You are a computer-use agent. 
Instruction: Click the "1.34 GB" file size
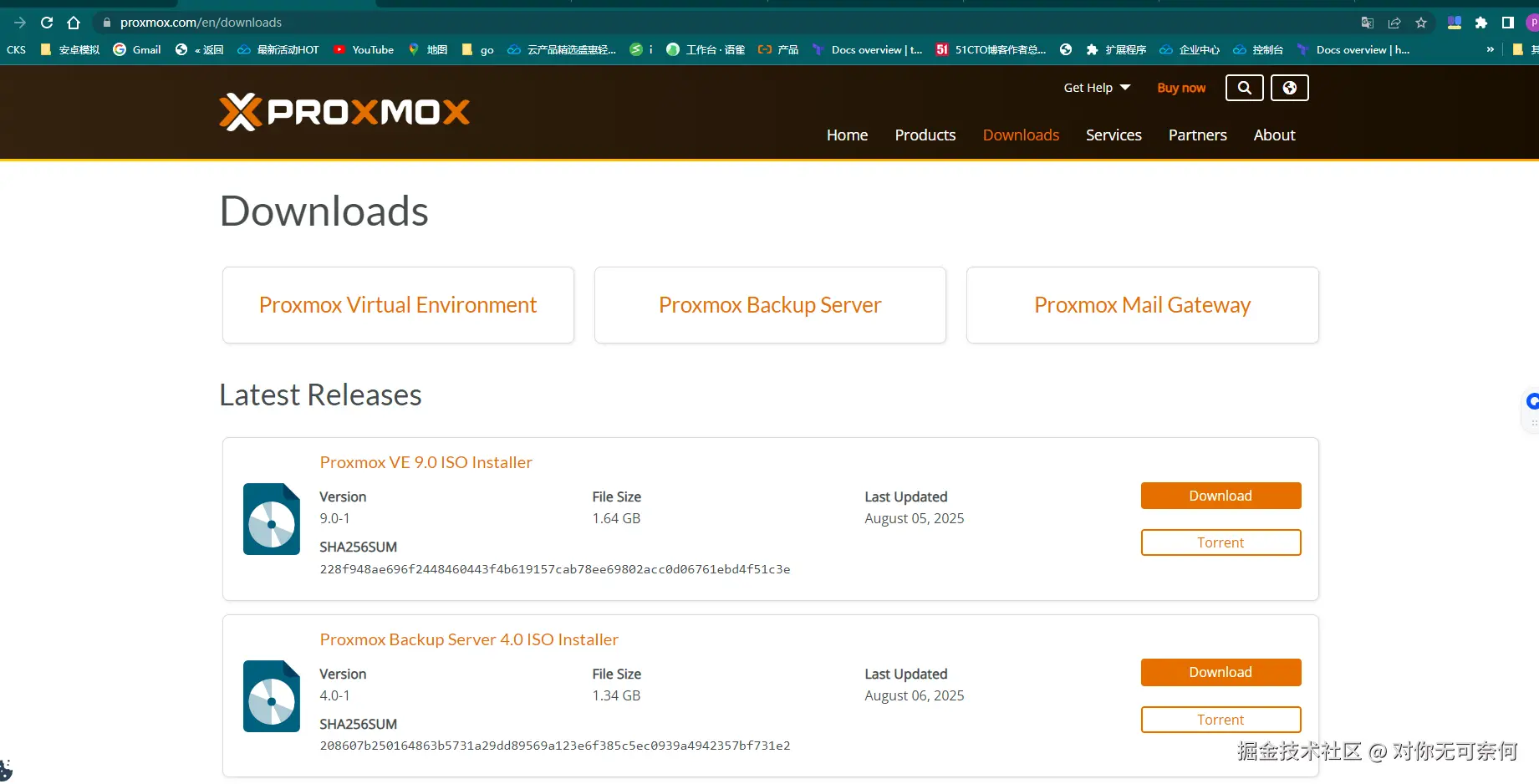616,695
